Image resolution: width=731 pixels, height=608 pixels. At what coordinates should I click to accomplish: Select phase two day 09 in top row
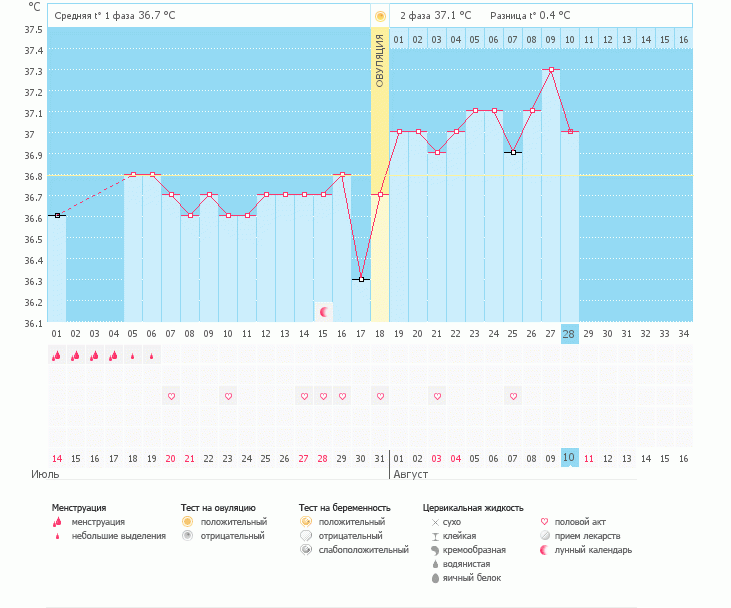(x=551, y=39)
